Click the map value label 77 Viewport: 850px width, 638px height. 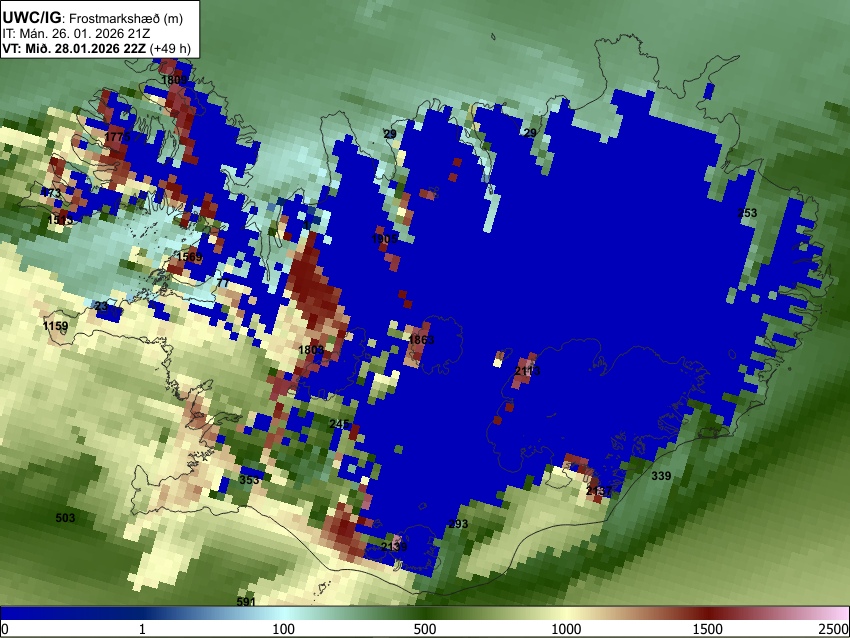(x=223, y=282)
